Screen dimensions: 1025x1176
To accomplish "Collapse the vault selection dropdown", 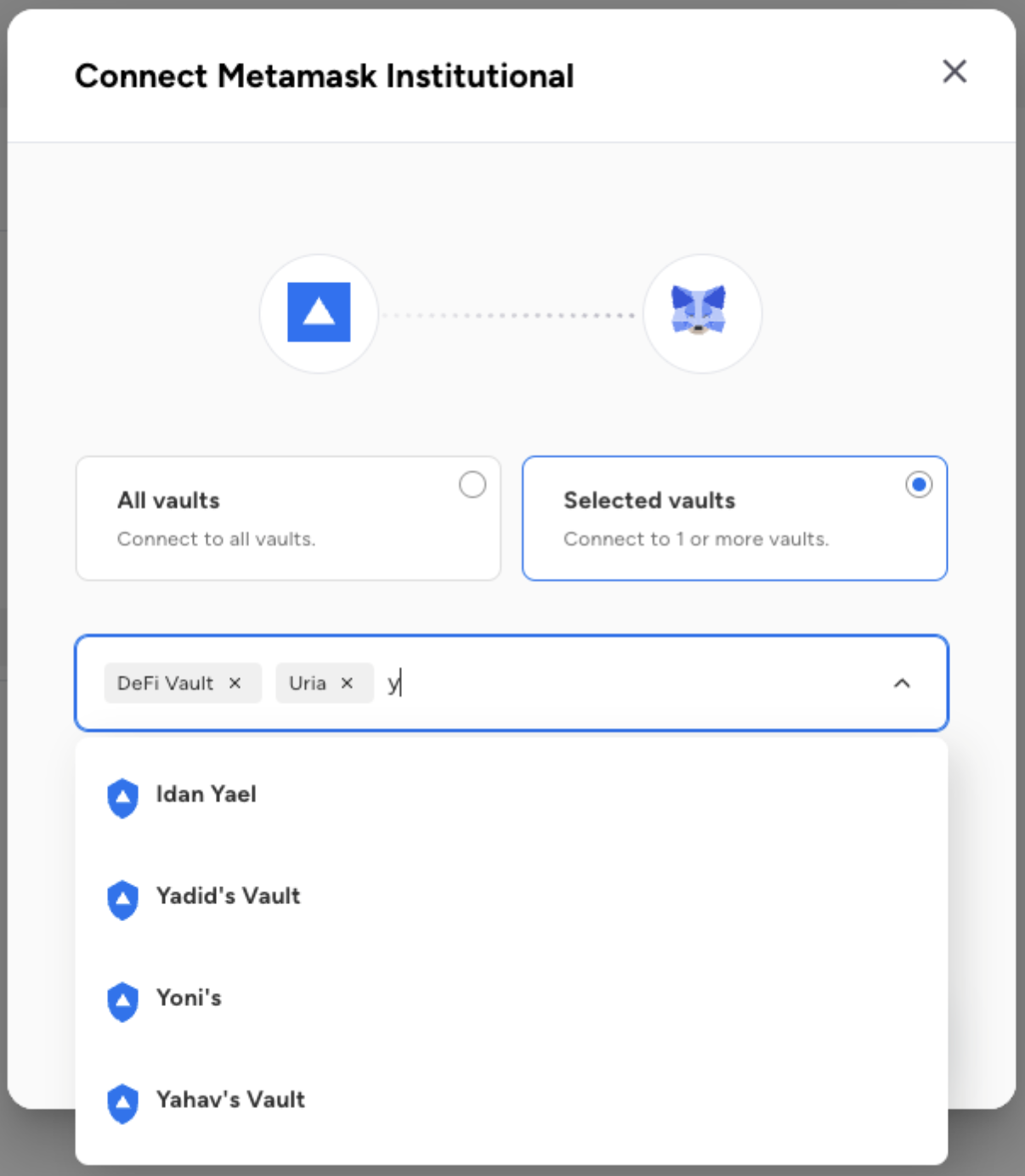I will [x=903, y=683].
